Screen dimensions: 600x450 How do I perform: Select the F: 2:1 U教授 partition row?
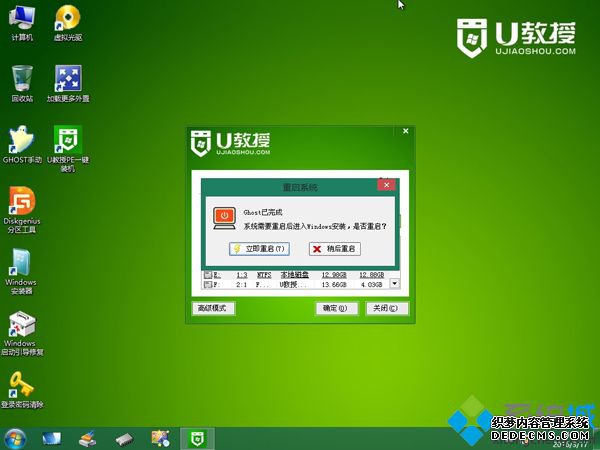(x=297, y=284)
